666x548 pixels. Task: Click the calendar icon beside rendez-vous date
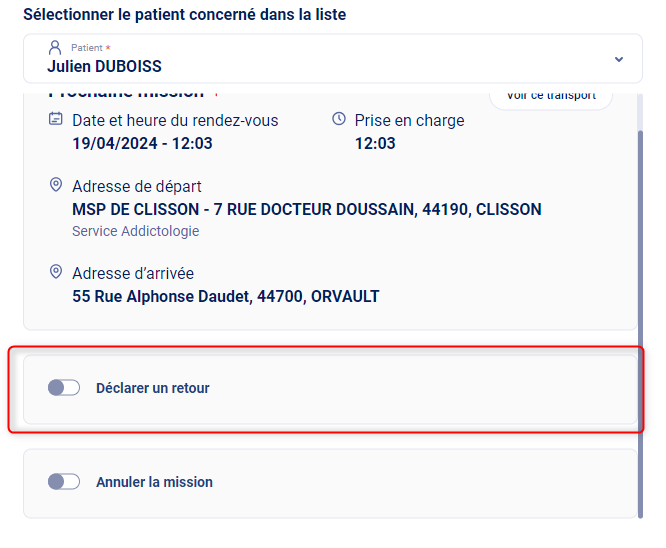(x=56, y=120)
